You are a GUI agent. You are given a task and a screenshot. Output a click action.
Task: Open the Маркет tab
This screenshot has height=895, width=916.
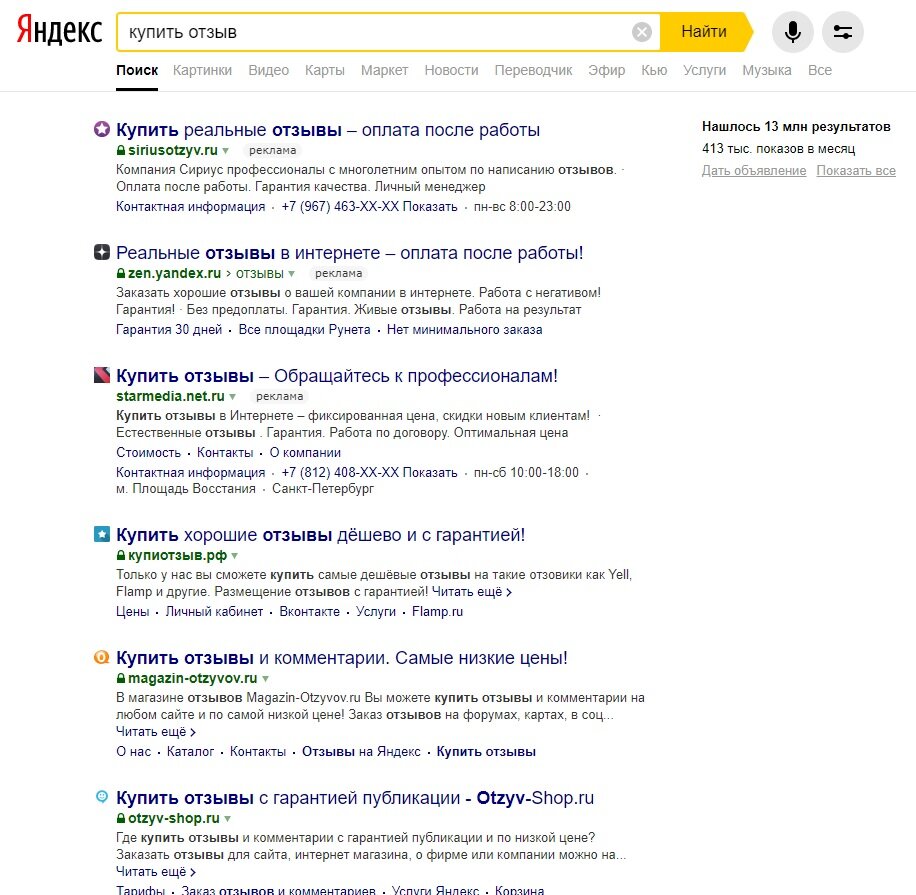pyautogui.click(x=384, y=70)
